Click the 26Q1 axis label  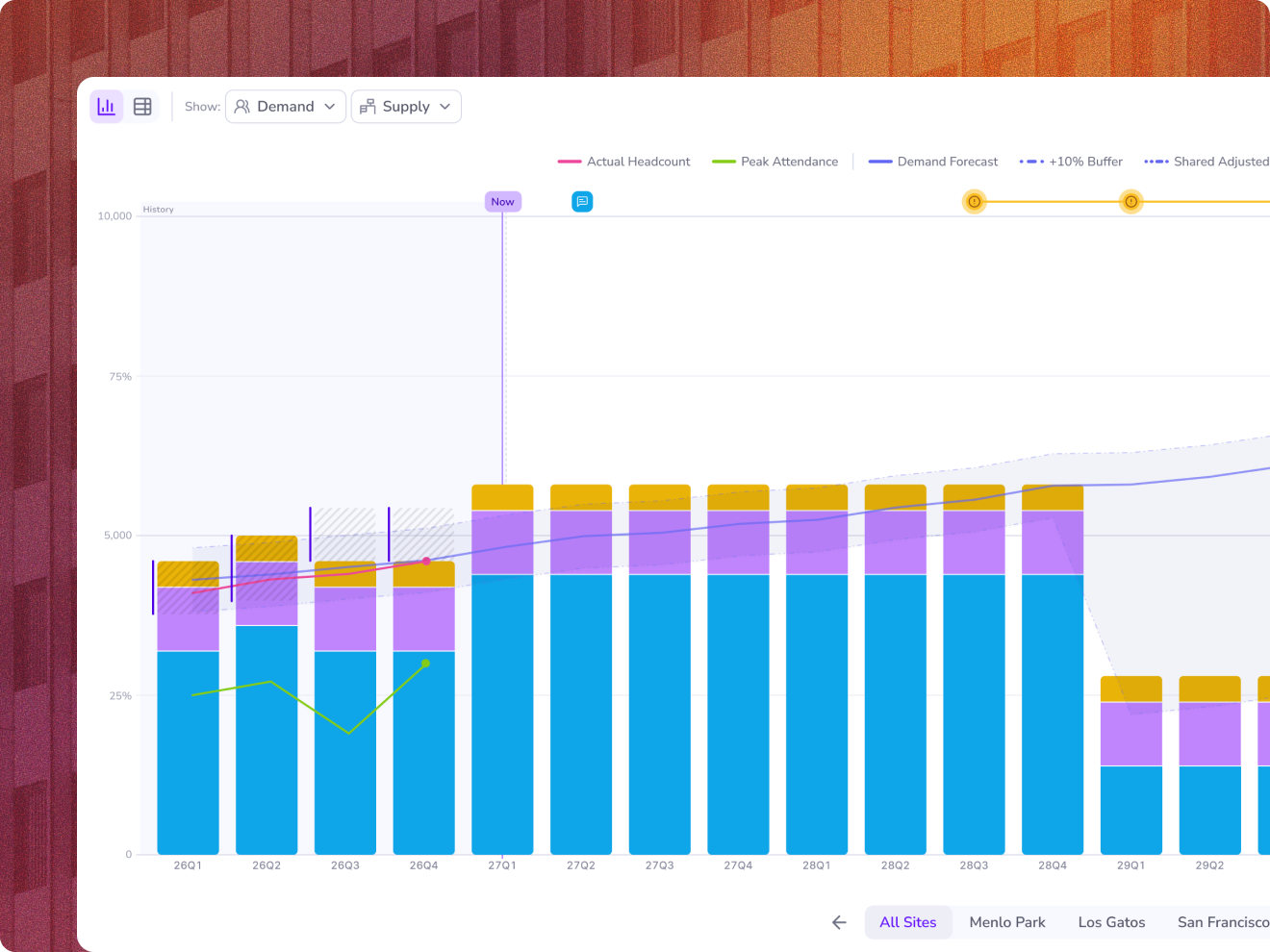188,865
